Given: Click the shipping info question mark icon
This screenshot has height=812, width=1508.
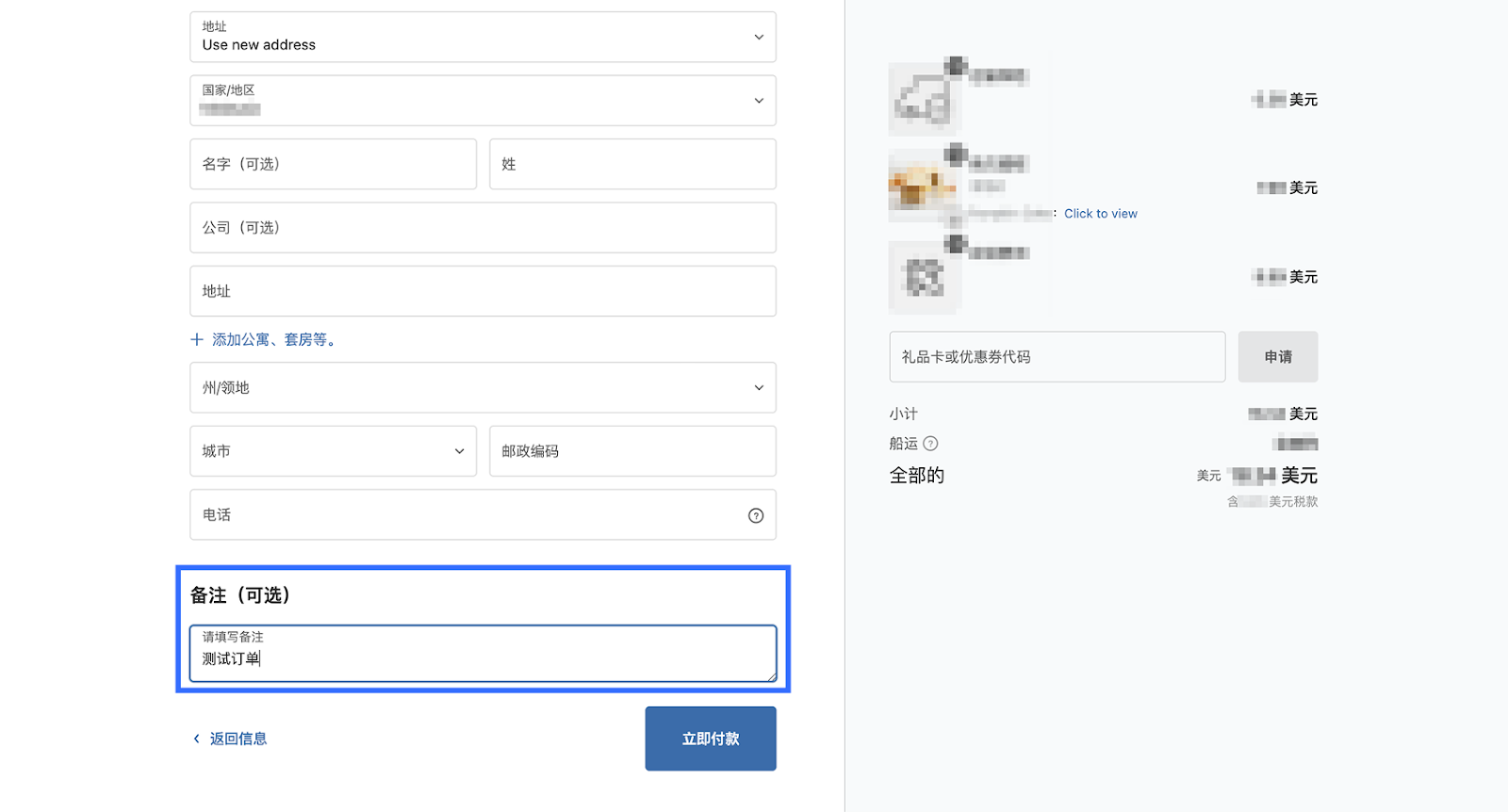Looking at the screenshot, I should tap(930, 444).
